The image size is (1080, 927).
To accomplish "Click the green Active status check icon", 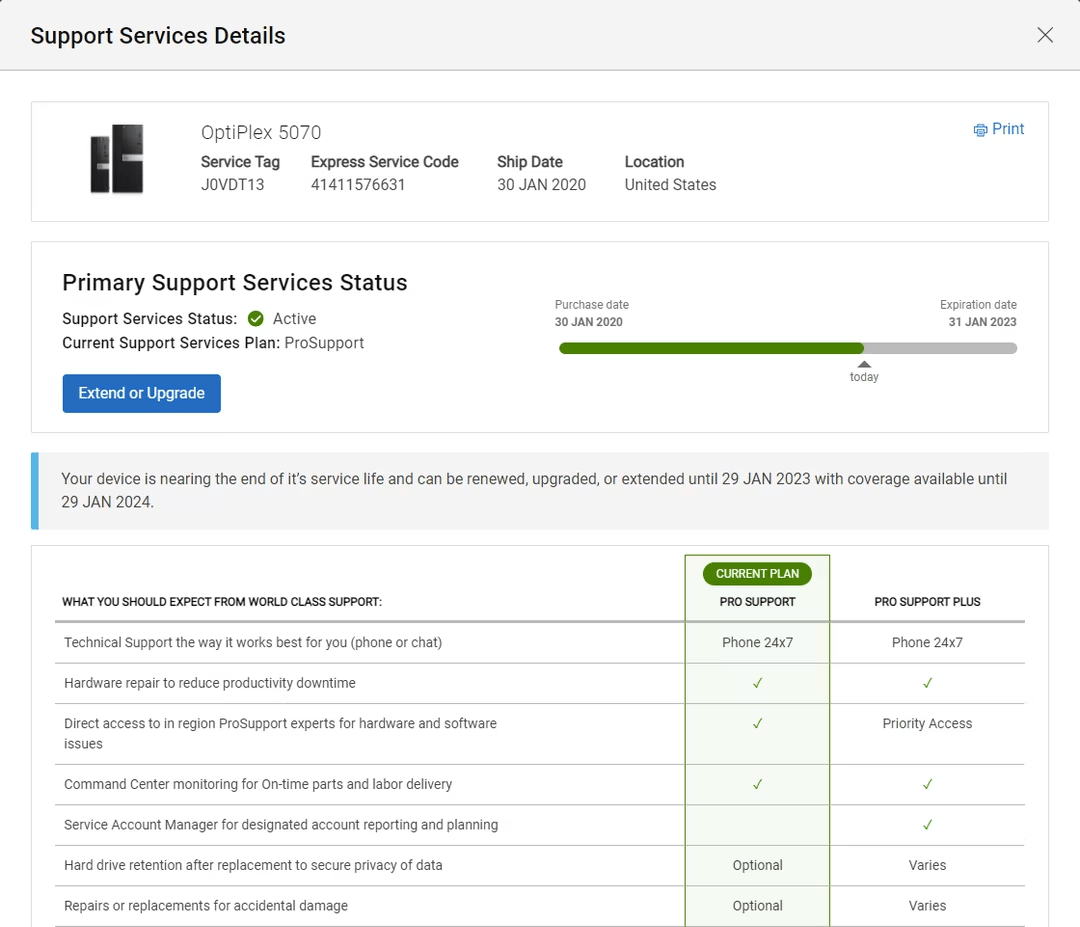I will [256, 319].
